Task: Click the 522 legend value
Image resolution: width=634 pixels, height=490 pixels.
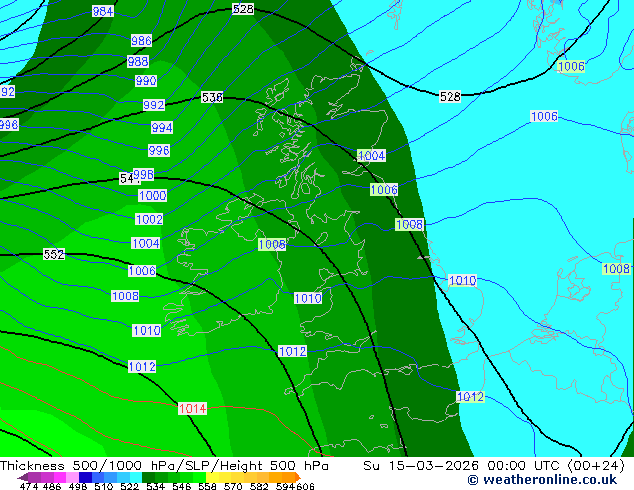Action: pos(130,486)
